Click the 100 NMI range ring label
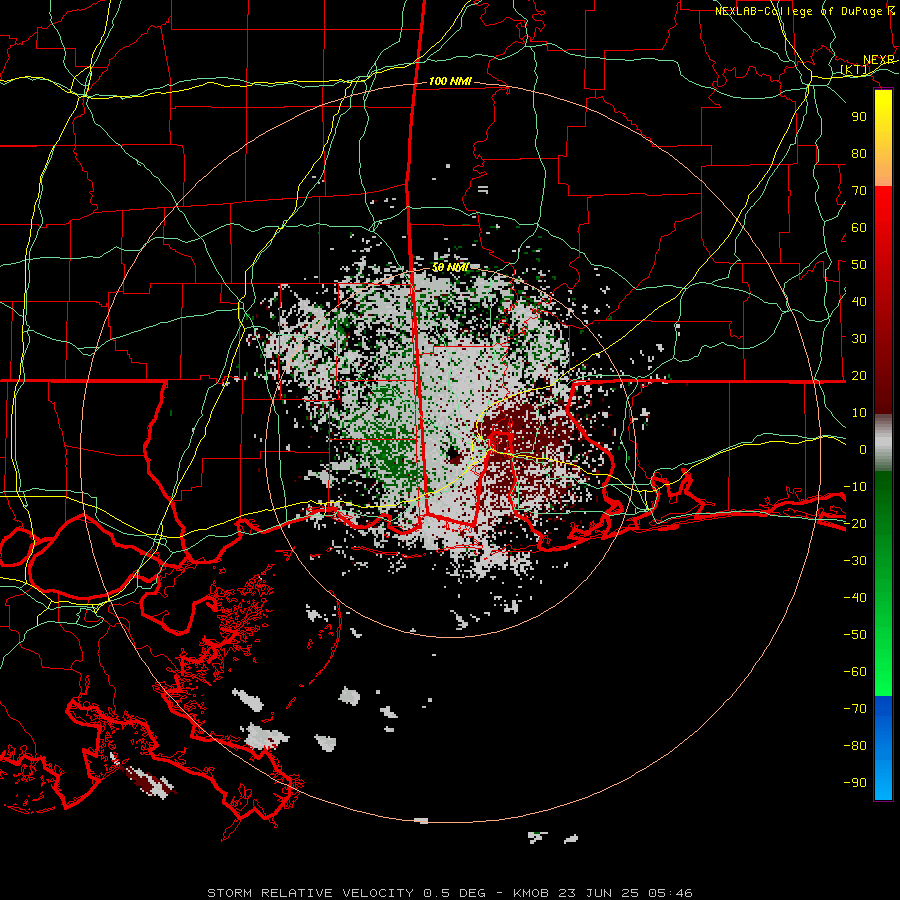This screenshot has width=900, height=900. click(450, 82)
